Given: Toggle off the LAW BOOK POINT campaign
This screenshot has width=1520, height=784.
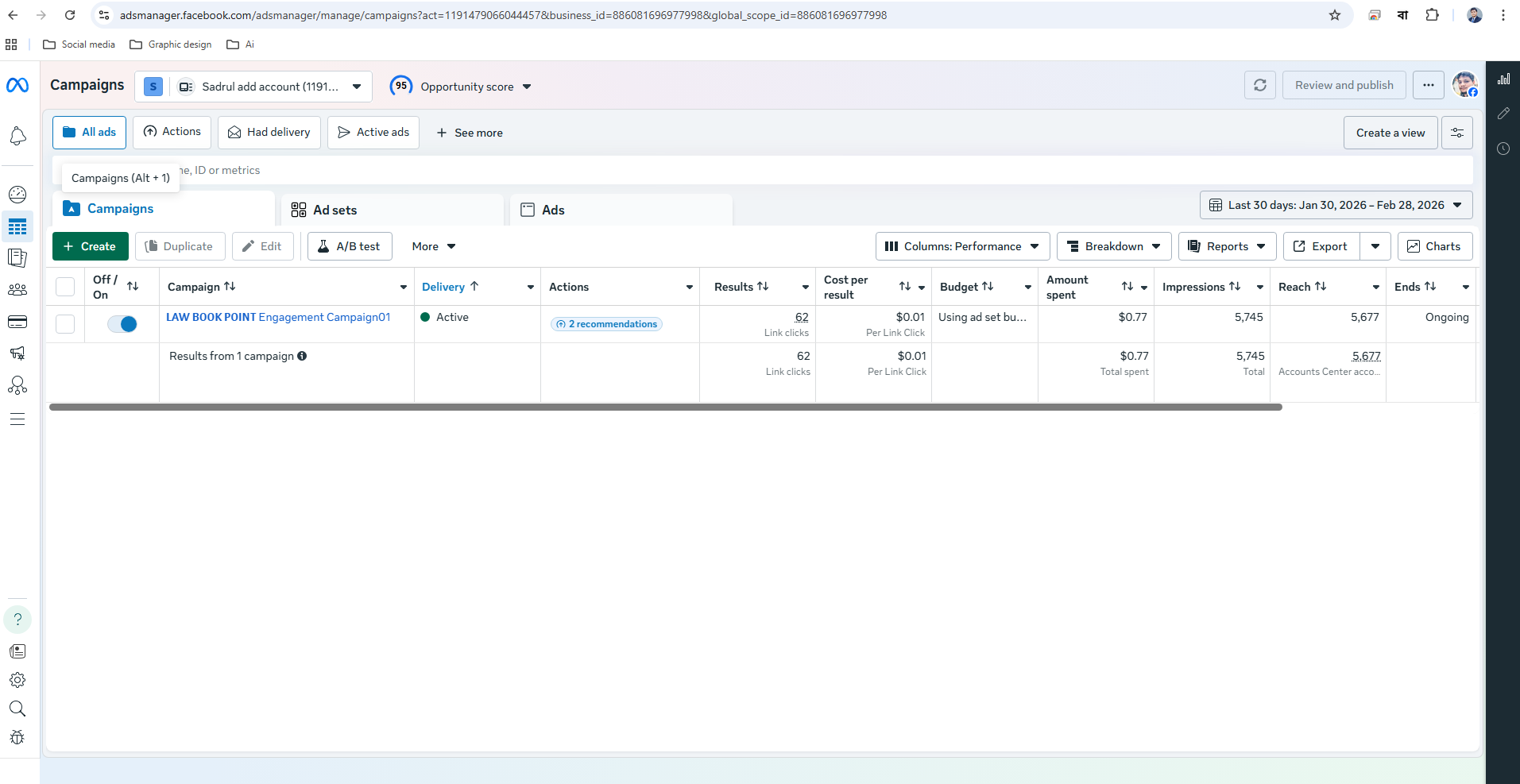Looking at the screenshot, I should point(122,324).
